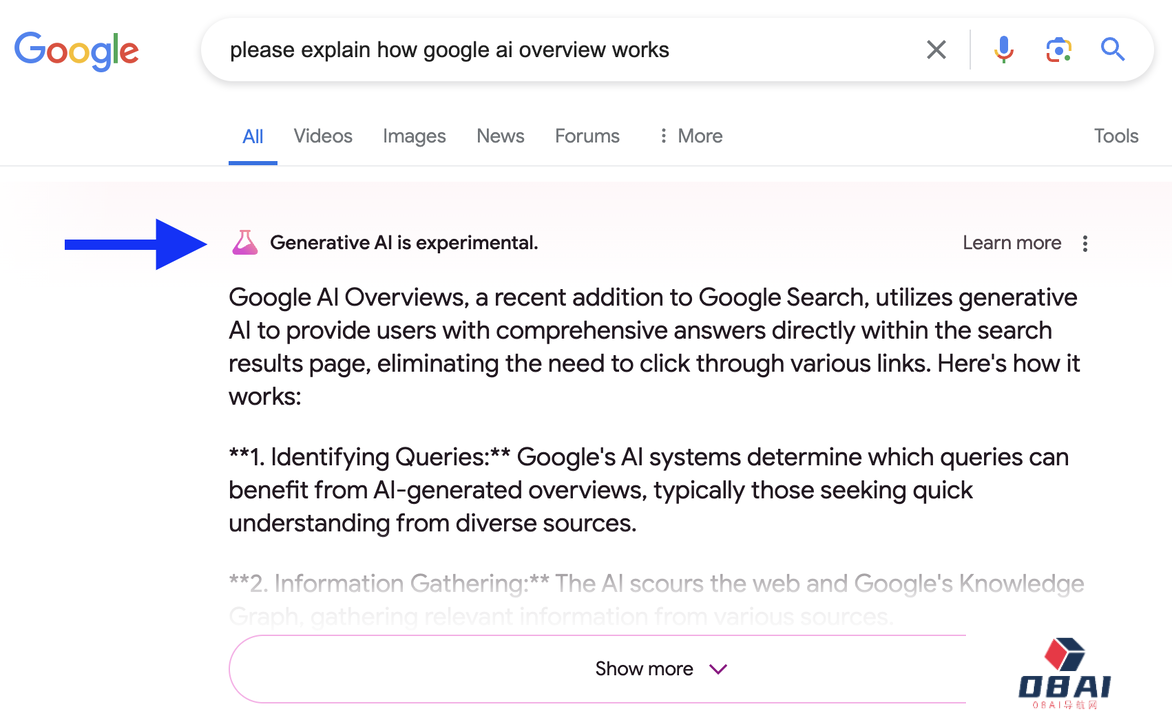Click the OBAI logo watermark
The image size is (1172, 720).
[x=1064, y=674]
